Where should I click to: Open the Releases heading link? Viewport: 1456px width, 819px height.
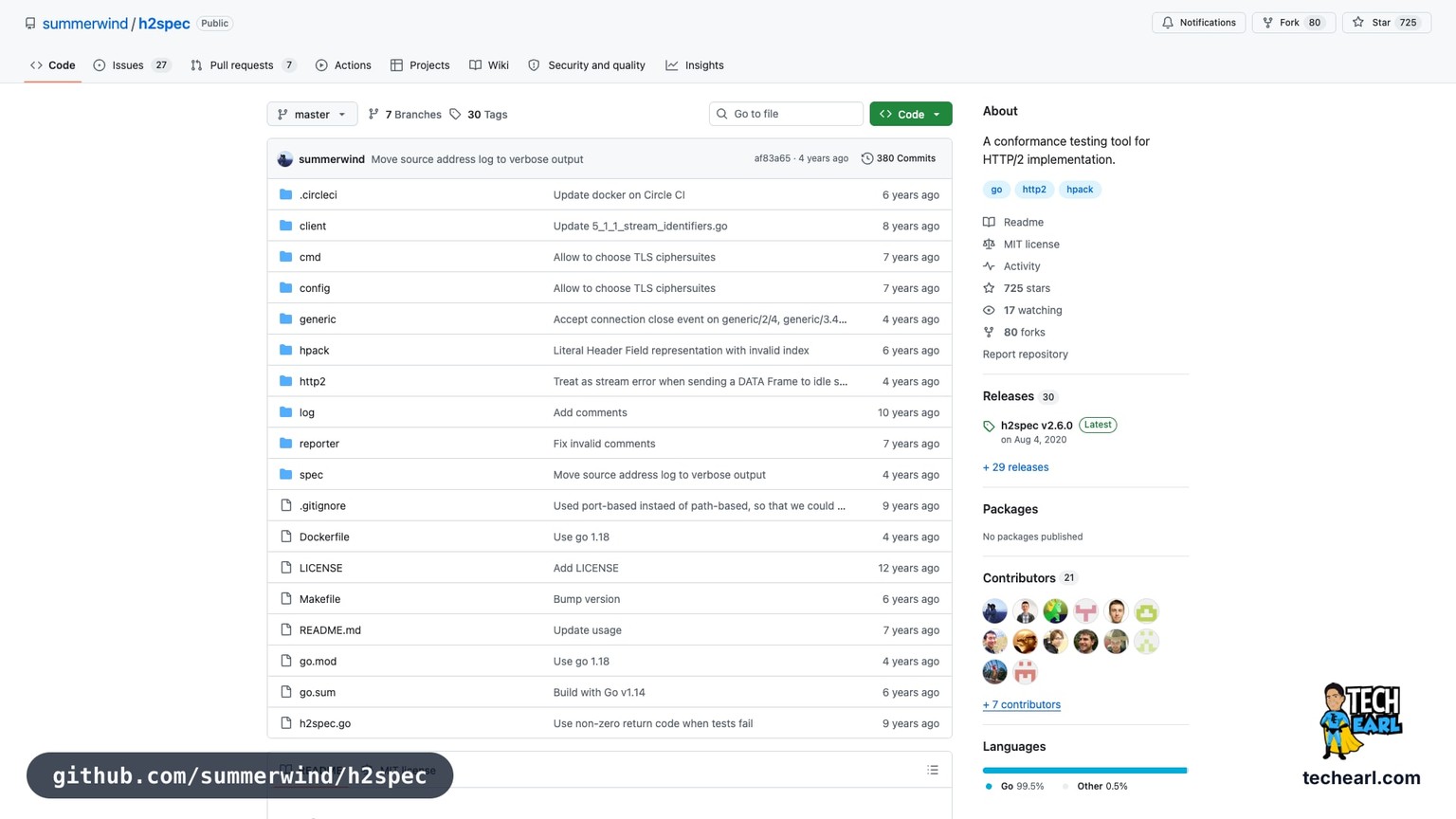click(x=1009, y=396)
